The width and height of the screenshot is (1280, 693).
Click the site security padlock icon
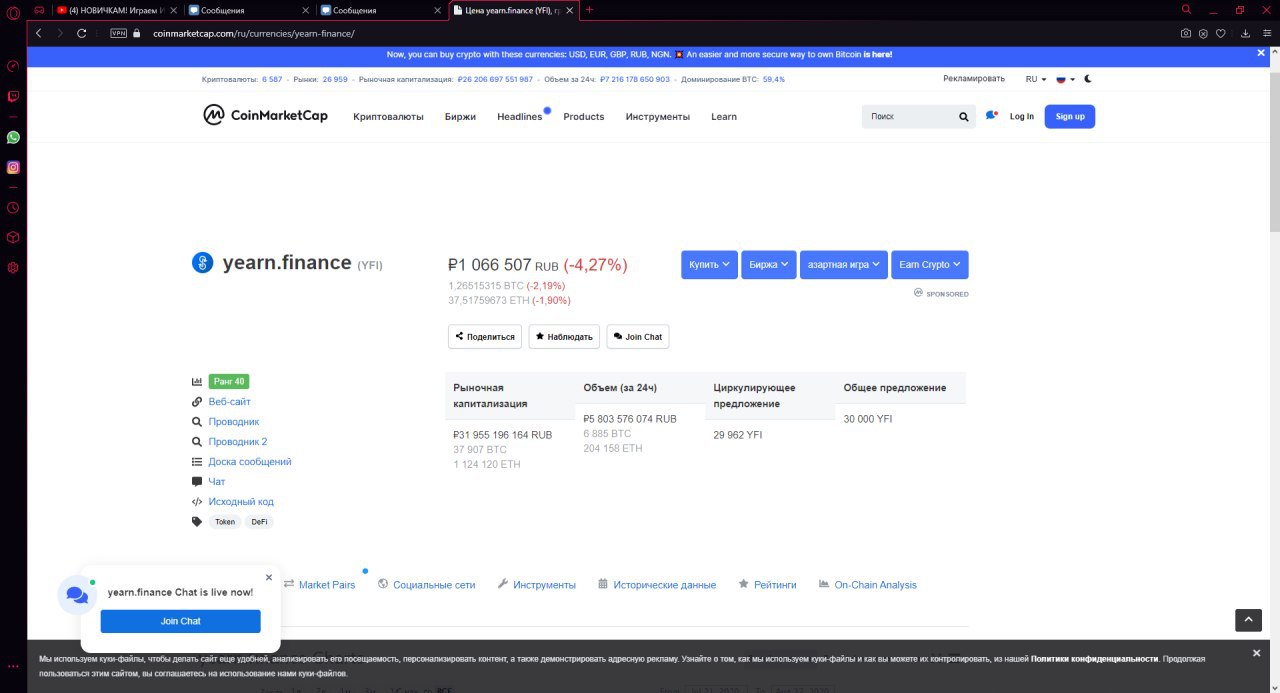tap(137, 33)
